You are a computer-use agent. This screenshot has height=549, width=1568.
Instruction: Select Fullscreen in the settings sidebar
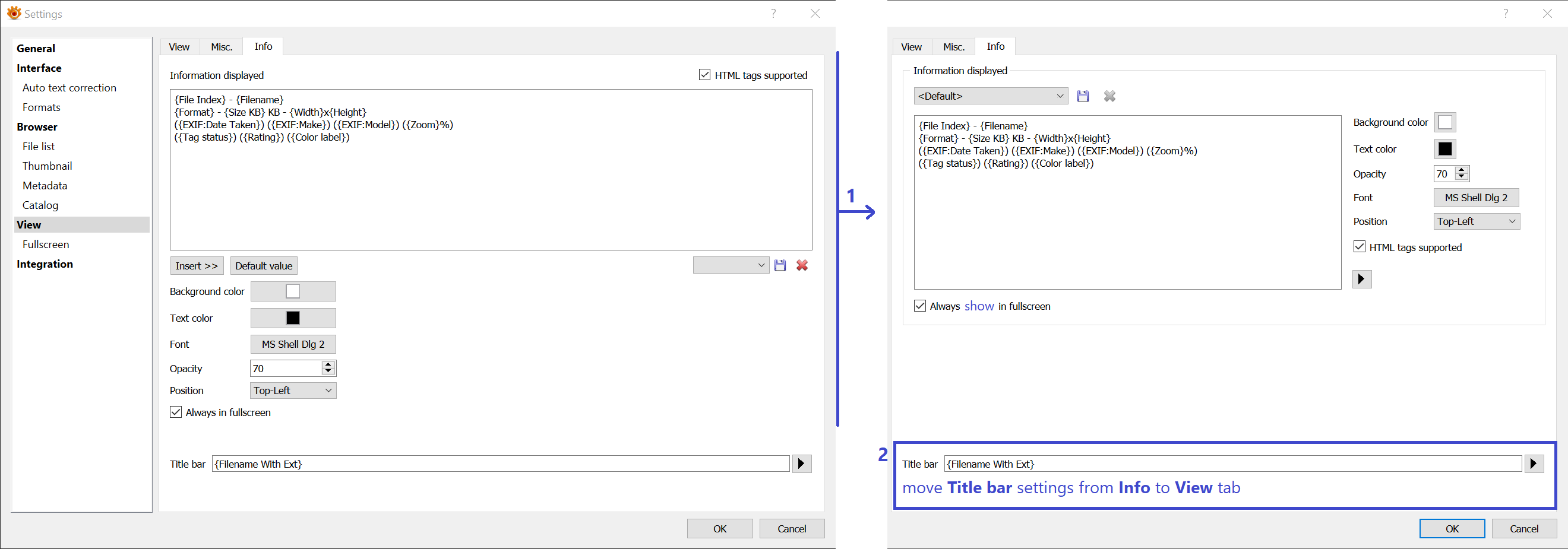pos(46,245)
